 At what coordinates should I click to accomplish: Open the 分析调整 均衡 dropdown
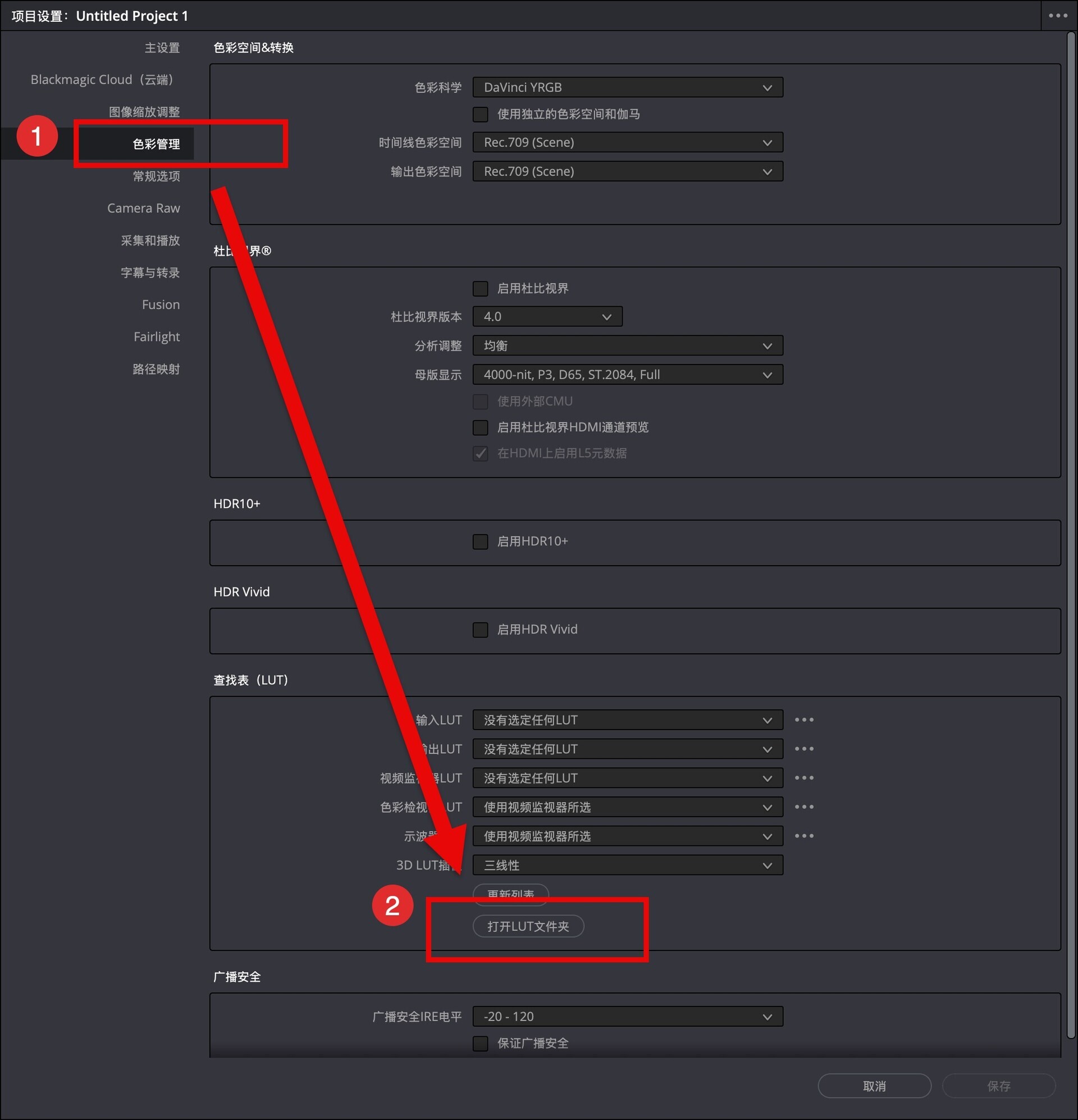pyautogui.click(x=628, y=345)
